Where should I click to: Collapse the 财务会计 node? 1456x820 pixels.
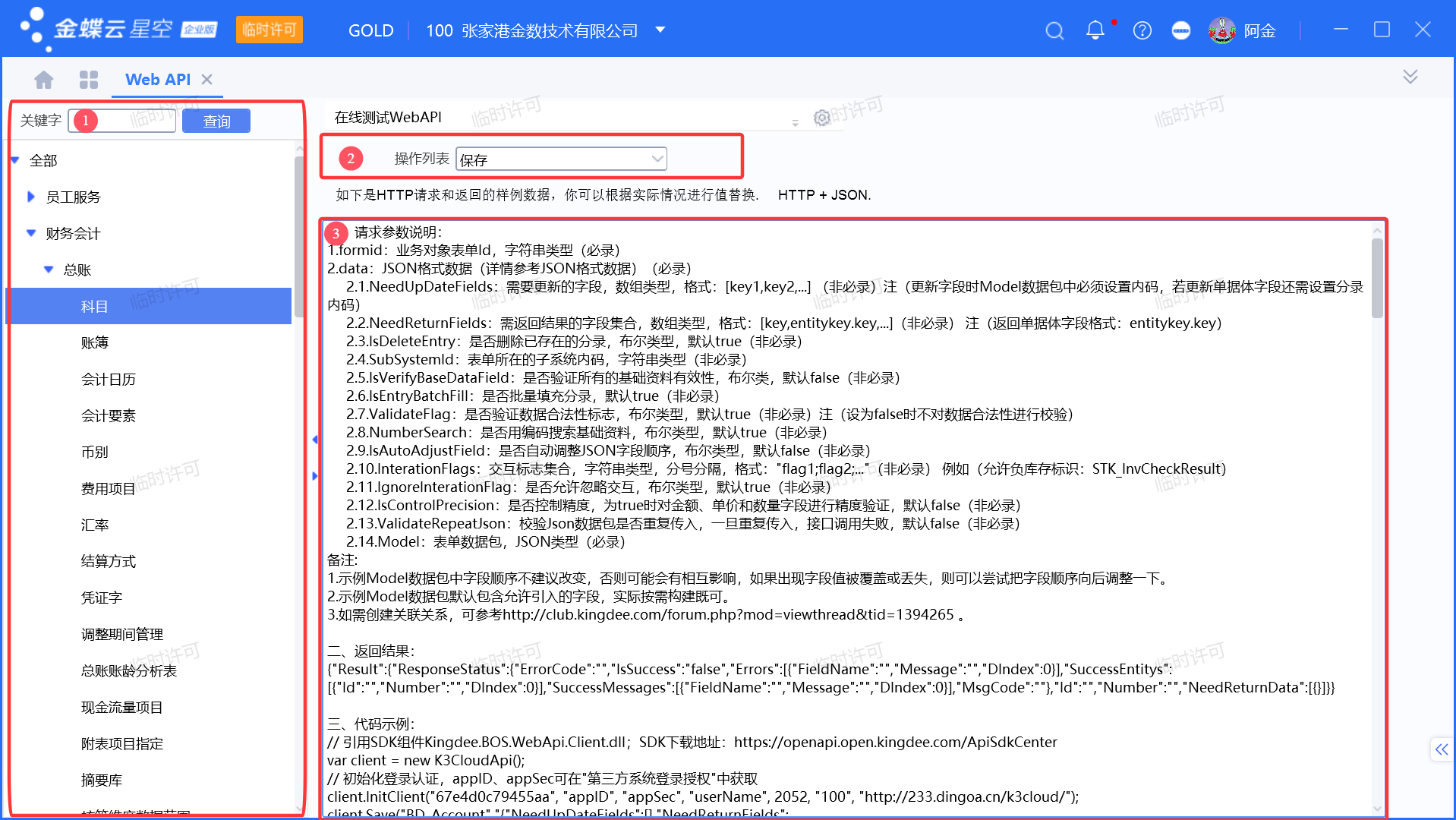(31, 233)
